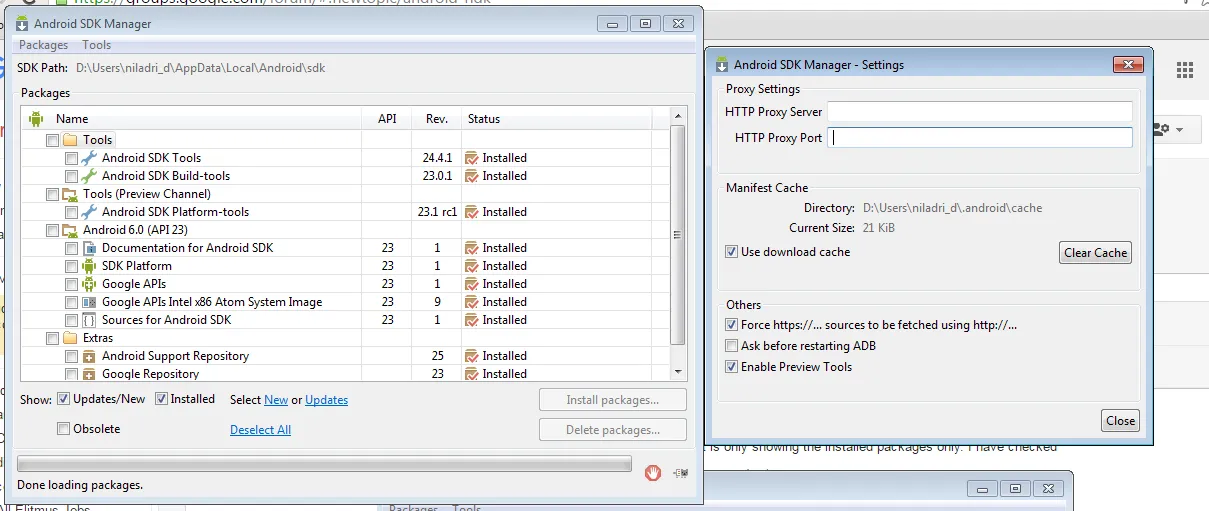Click the Android SDK Manager title bar icon
The width and height of the screenshot is (1209, 511).
pyautogui.click(x=21, y=23)
